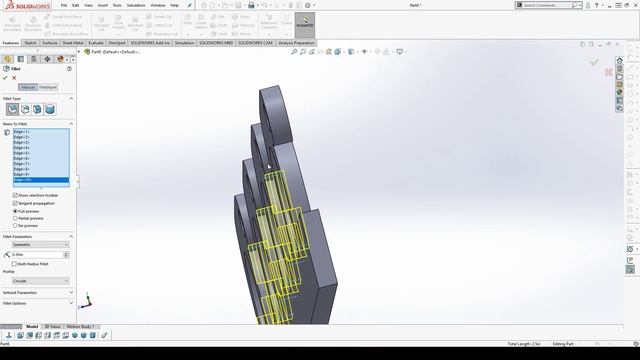Screen dimensions: 640x360
Task: Collapse Items To Fillet section
Action: pos(71,124)
